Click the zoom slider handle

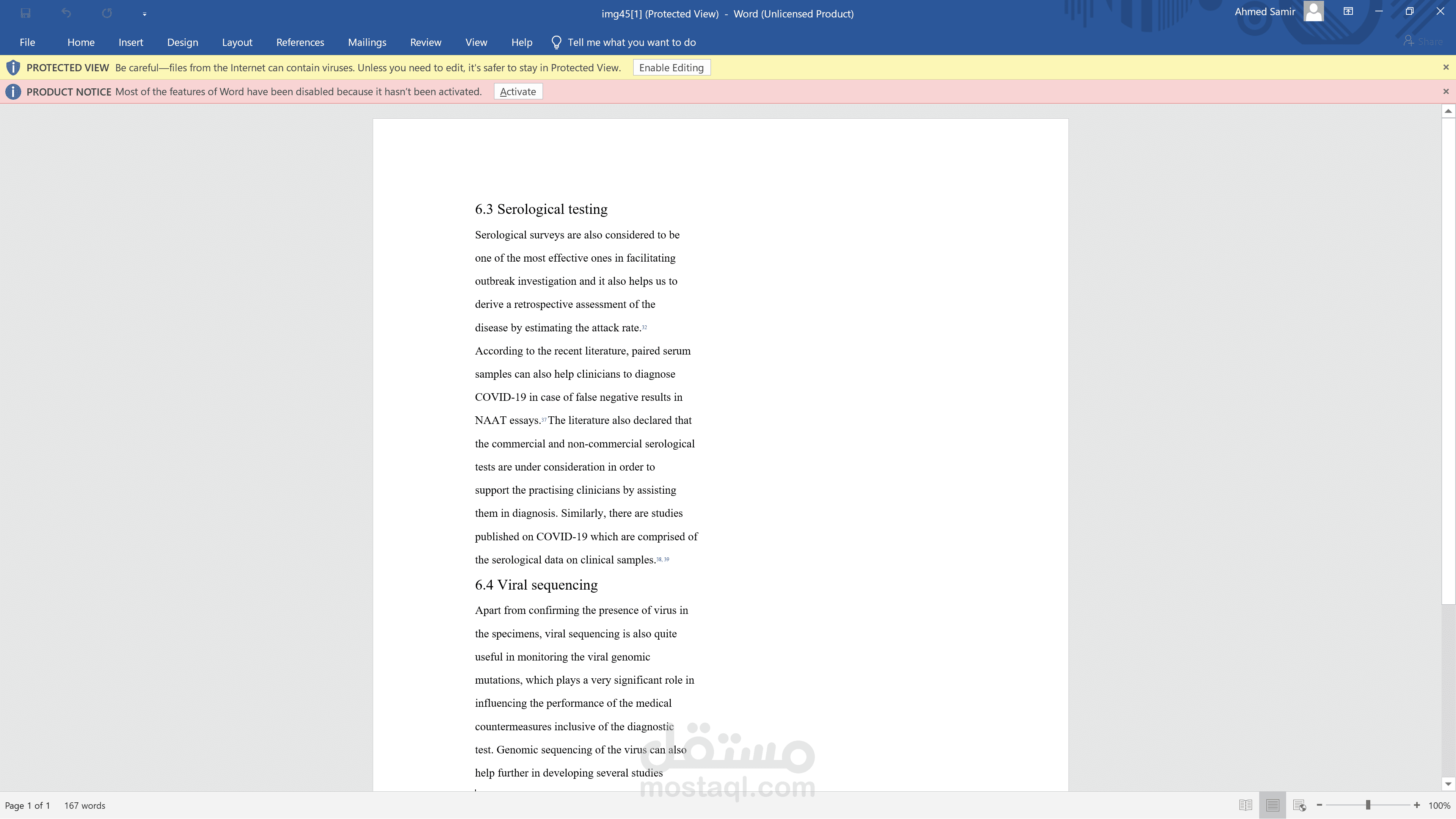pyautogui.click(x=1368, y=805)
